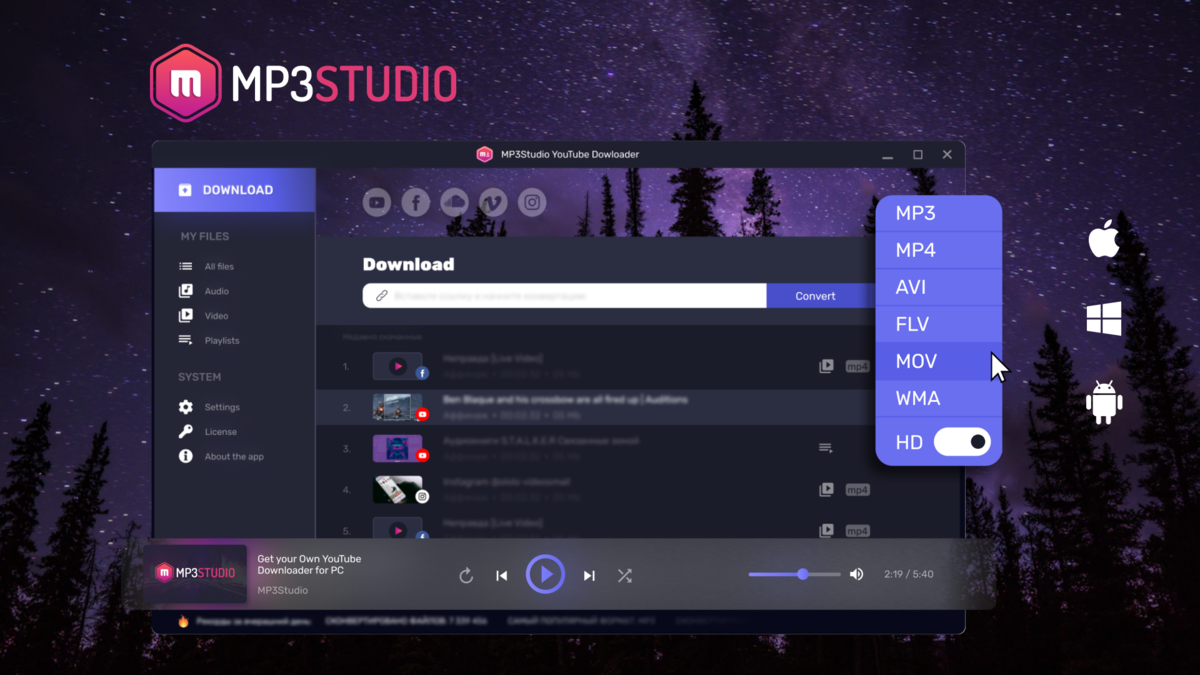Image resolution: width=1200 pixels, height=675 pixels.
Task: Click the Instagram source icon
Action: (532, 203)
